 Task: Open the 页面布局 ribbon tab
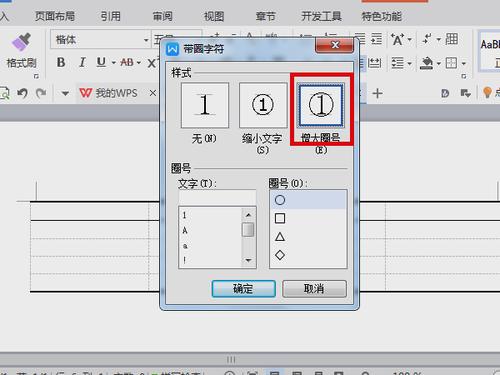point(55,16)
